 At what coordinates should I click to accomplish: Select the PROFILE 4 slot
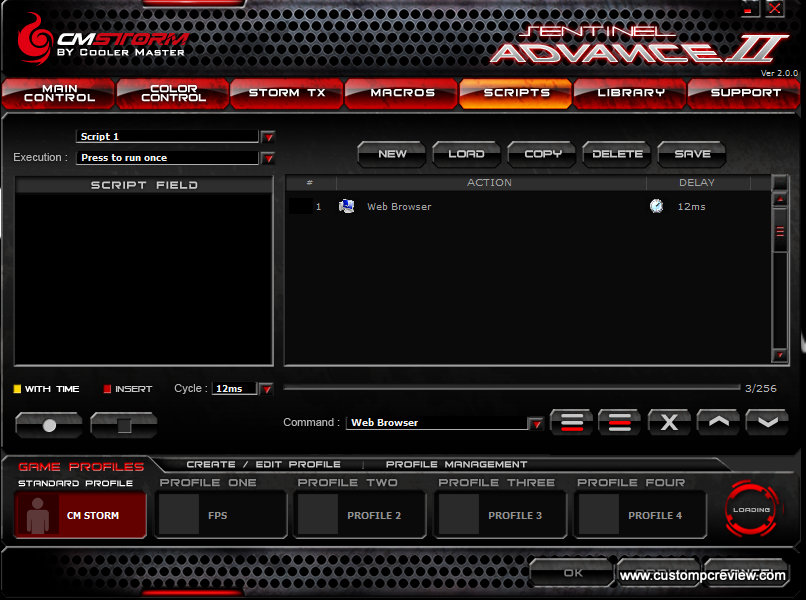[x=640, y=515]
